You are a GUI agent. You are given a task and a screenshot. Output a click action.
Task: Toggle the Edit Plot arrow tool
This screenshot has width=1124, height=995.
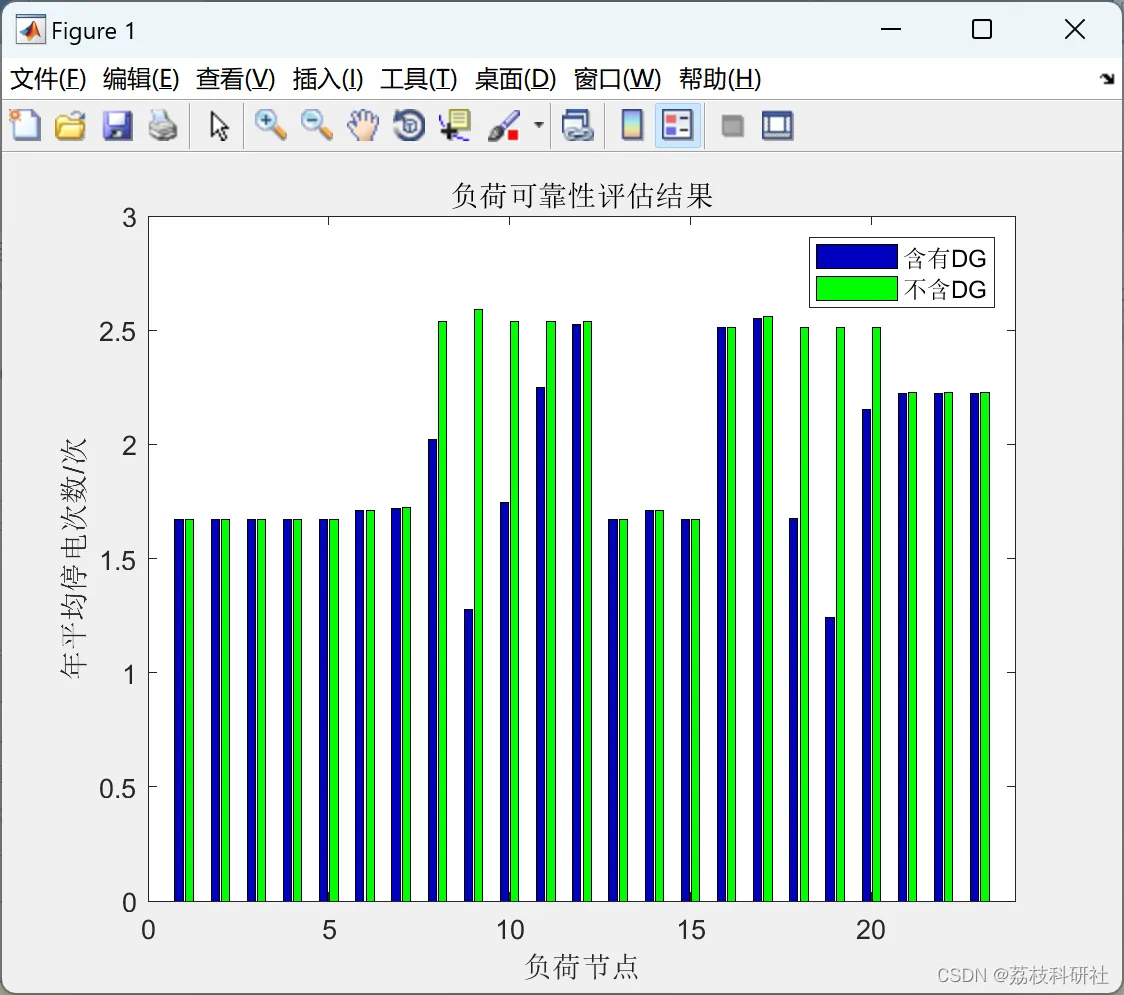(x=219, y=125)
